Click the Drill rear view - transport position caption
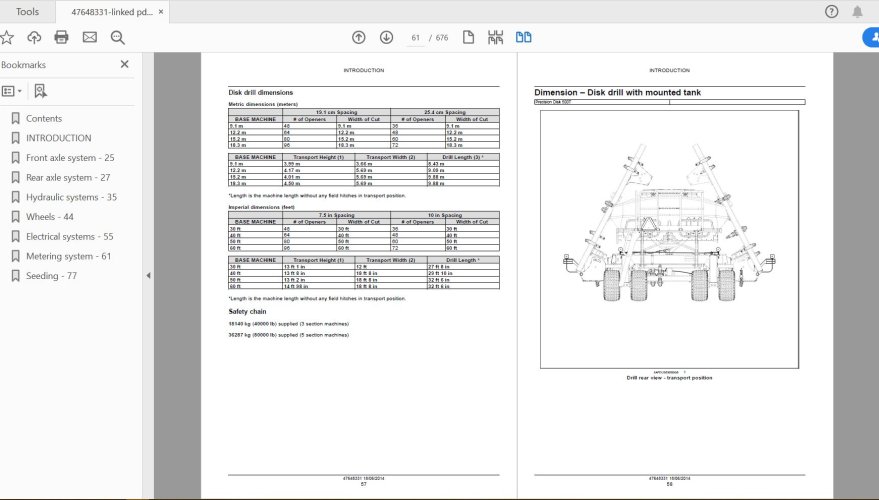Viewport: 879px width, 500px height. [669, 378]
